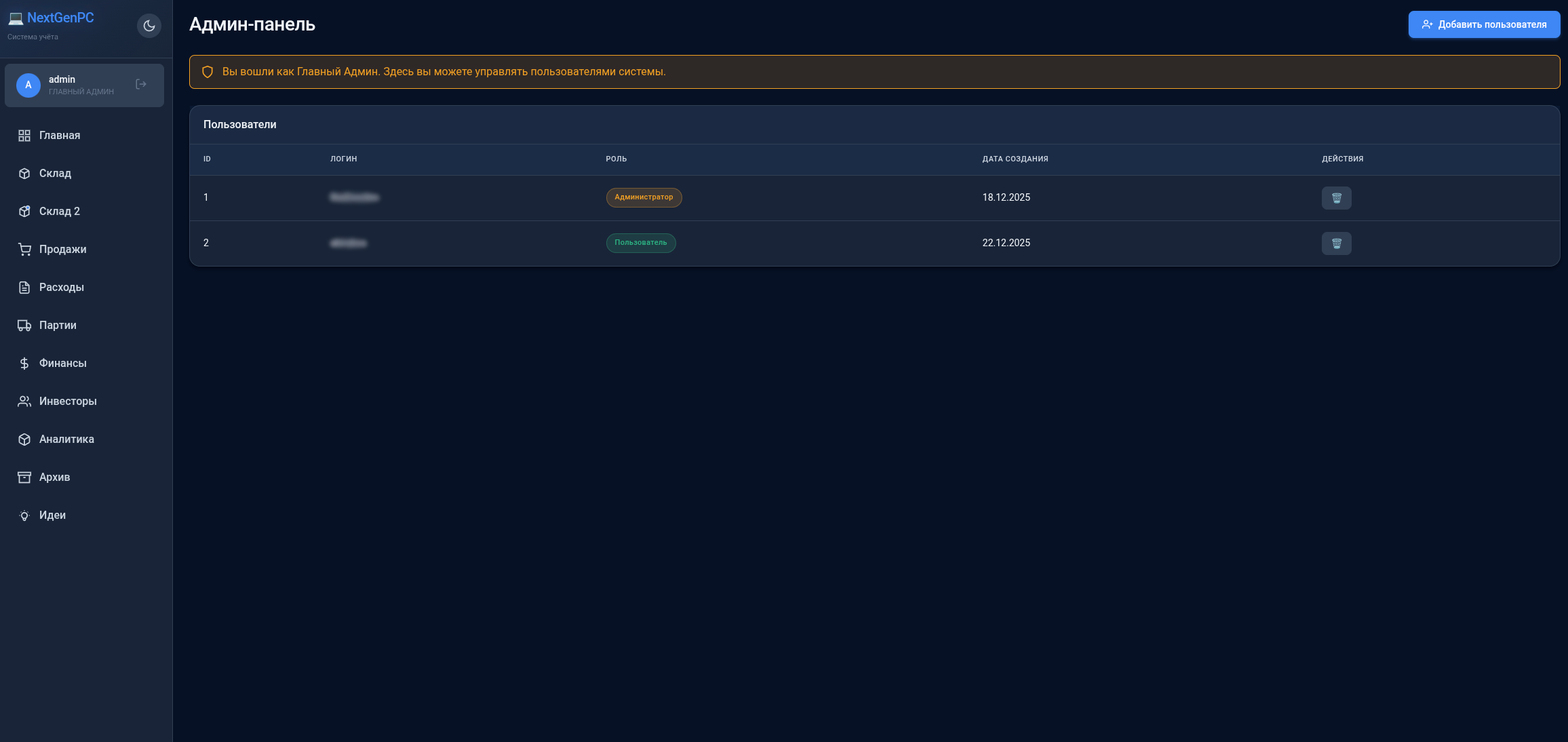The width and height of the screenshot is (1568, 742).
Task: Click the Инвесторы people icon
Action: tap(24, 402)
